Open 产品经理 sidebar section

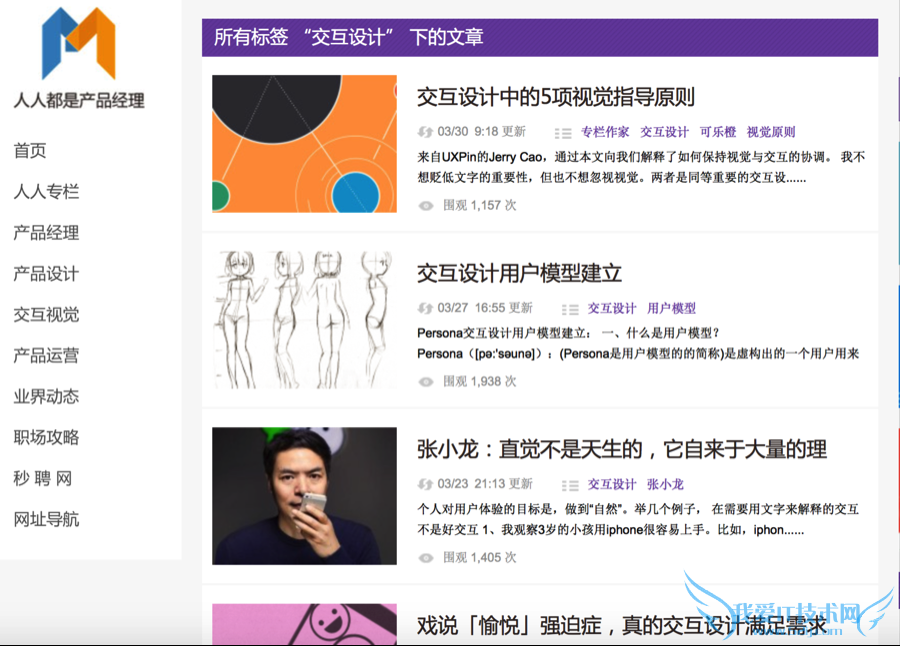pos(46,233)
